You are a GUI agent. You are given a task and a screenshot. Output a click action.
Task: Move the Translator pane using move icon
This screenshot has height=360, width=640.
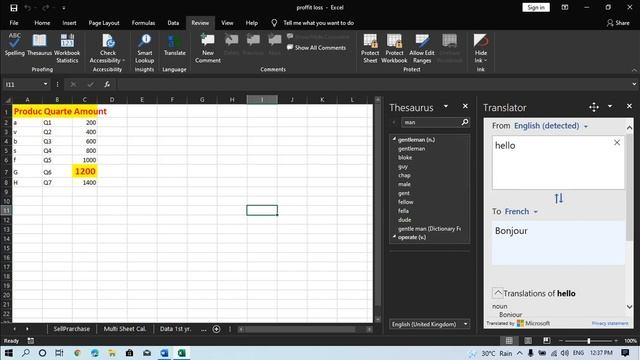(x=594, y=107)
